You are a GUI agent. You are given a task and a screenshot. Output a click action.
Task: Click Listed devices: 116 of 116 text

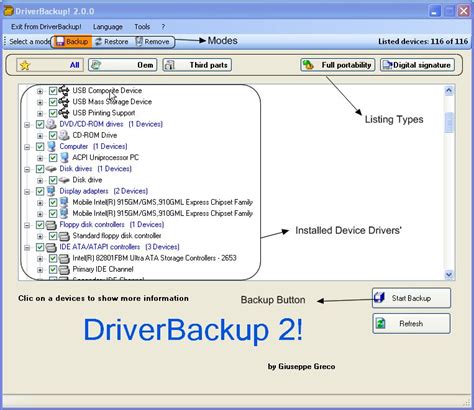pyautogui.click(x=423, y=42)
